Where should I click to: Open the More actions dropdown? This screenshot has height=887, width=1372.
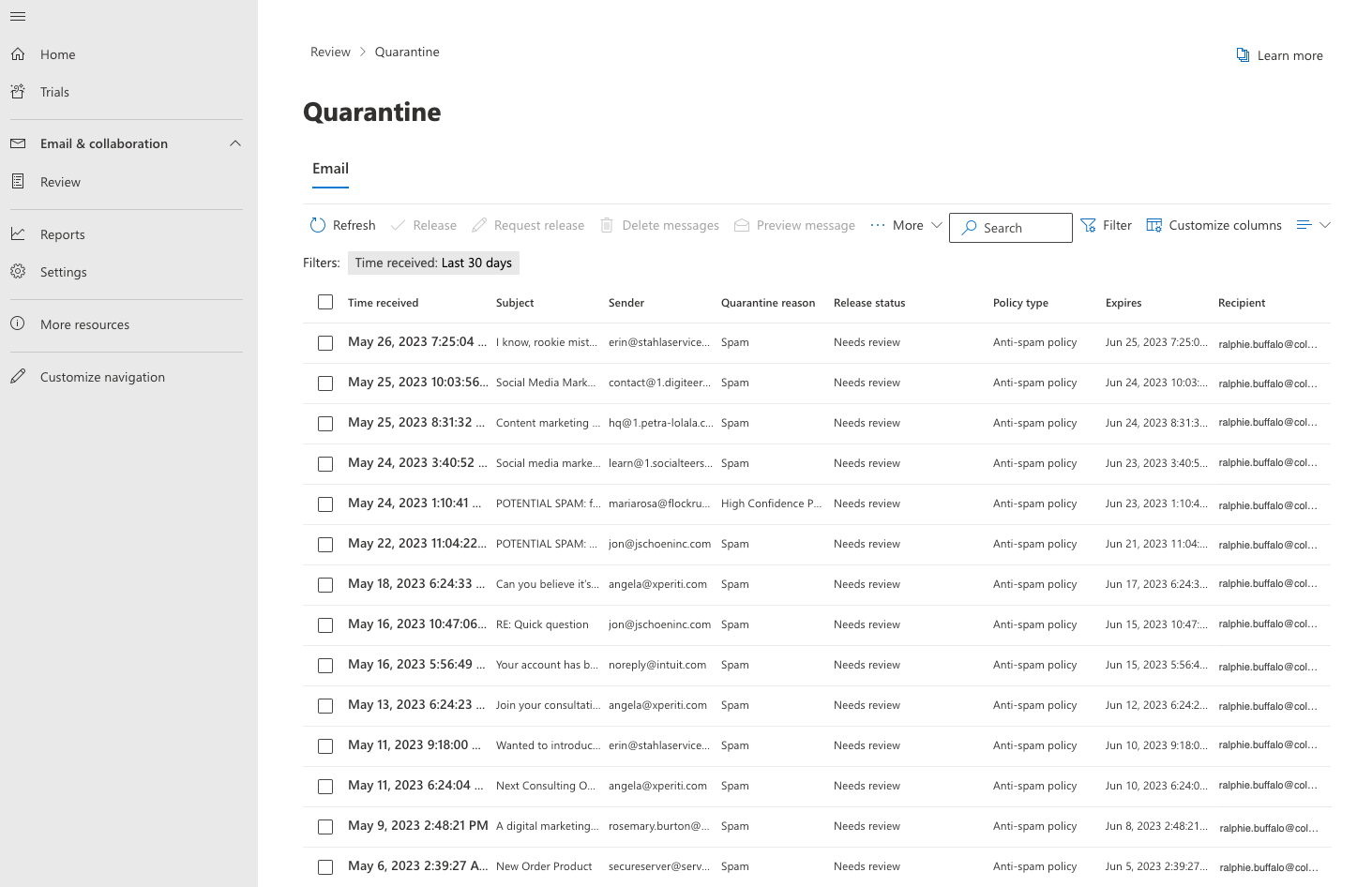pyautogui.click(x=905, y=225)
